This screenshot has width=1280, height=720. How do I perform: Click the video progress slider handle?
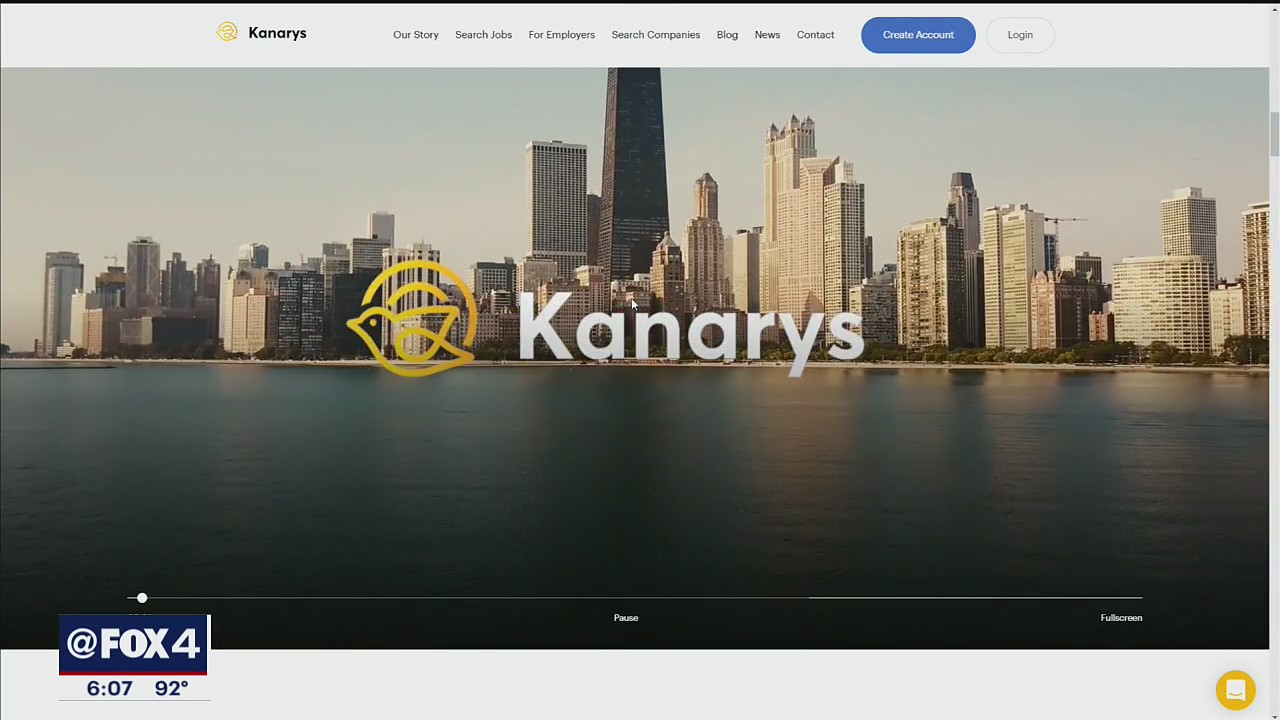tap(142, 598)
